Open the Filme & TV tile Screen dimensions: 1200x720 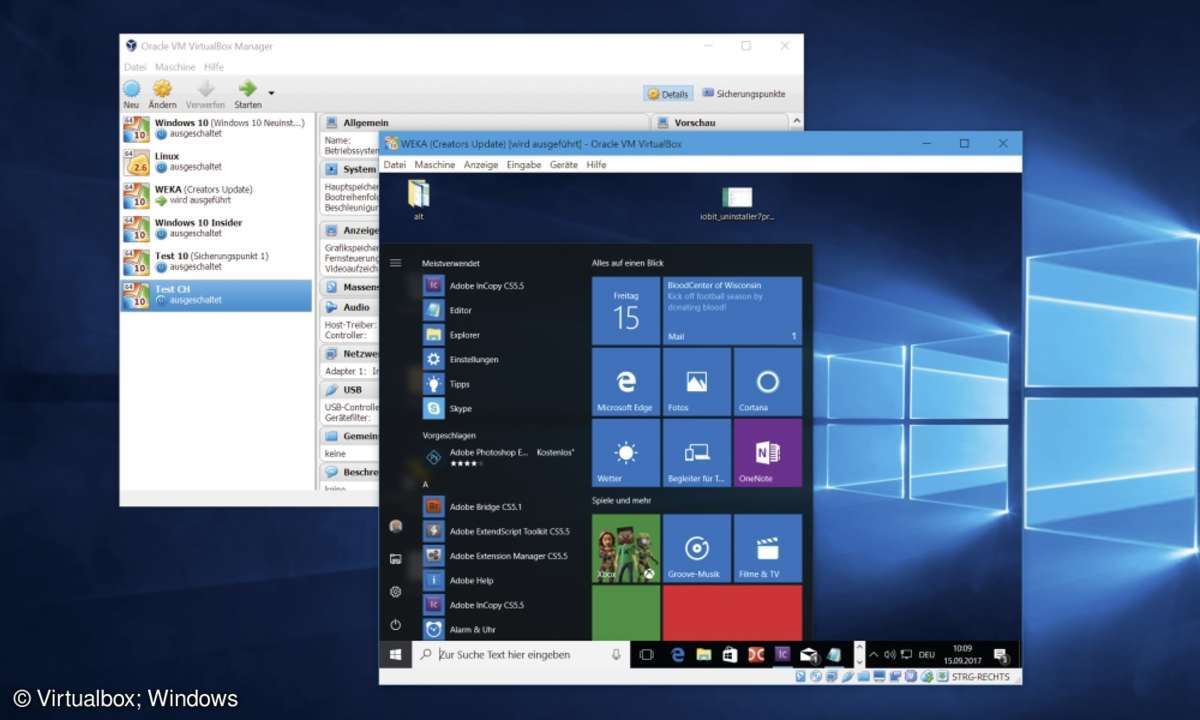(x=768, y=549)
